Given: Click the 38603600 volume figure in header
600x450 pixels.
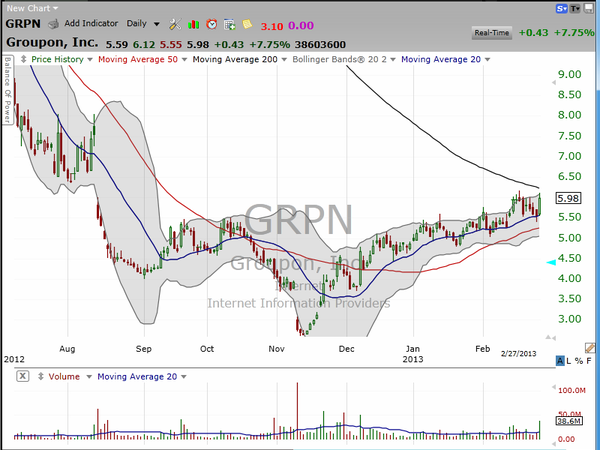Looking at the screenshot, I should [x=320, y=45].
